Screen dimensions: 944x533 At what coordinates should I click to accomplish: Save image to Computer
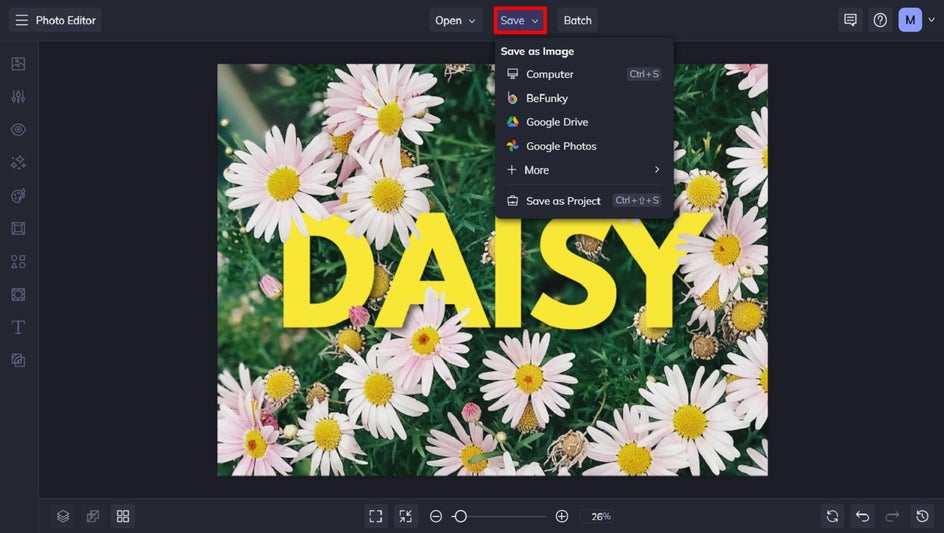[x=583, y=74]
